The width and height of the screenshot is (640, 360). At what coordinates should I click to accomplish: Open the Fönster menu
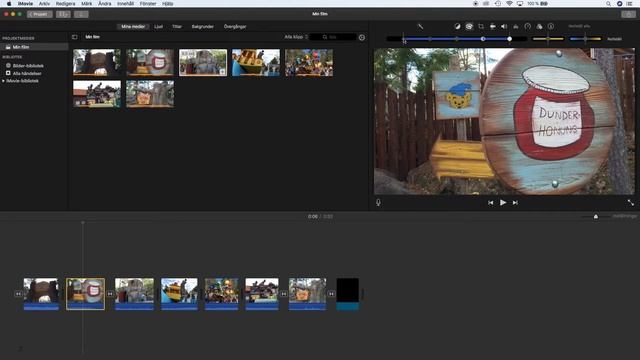[148, 4]
